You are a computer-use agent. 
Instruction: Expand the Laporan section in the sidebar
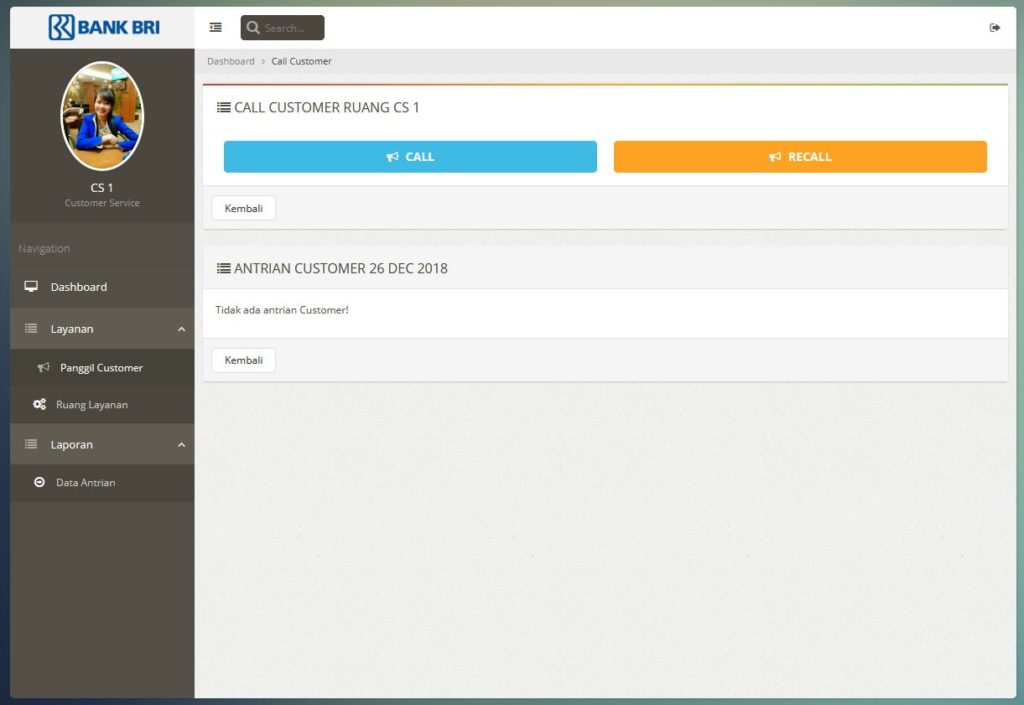pos(181,444)
